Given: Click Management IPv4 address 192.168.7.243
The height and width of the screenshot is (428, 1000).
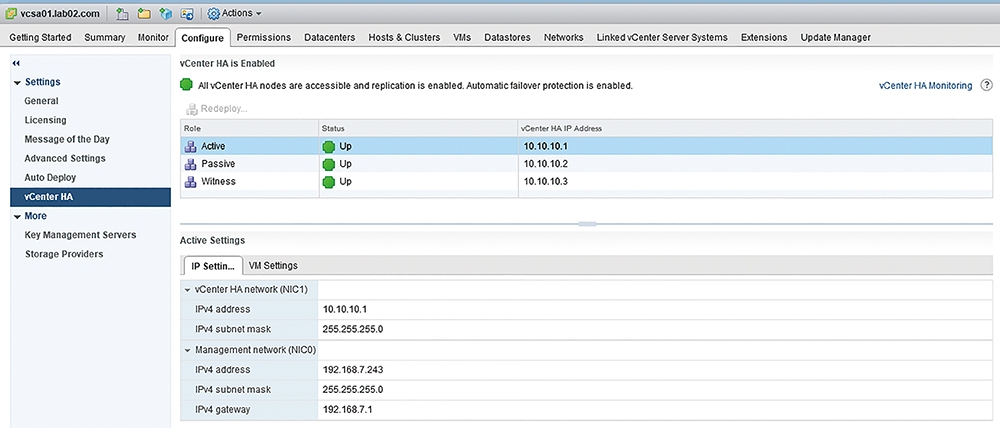Looking at the screenshot, I should click(353, 369).
